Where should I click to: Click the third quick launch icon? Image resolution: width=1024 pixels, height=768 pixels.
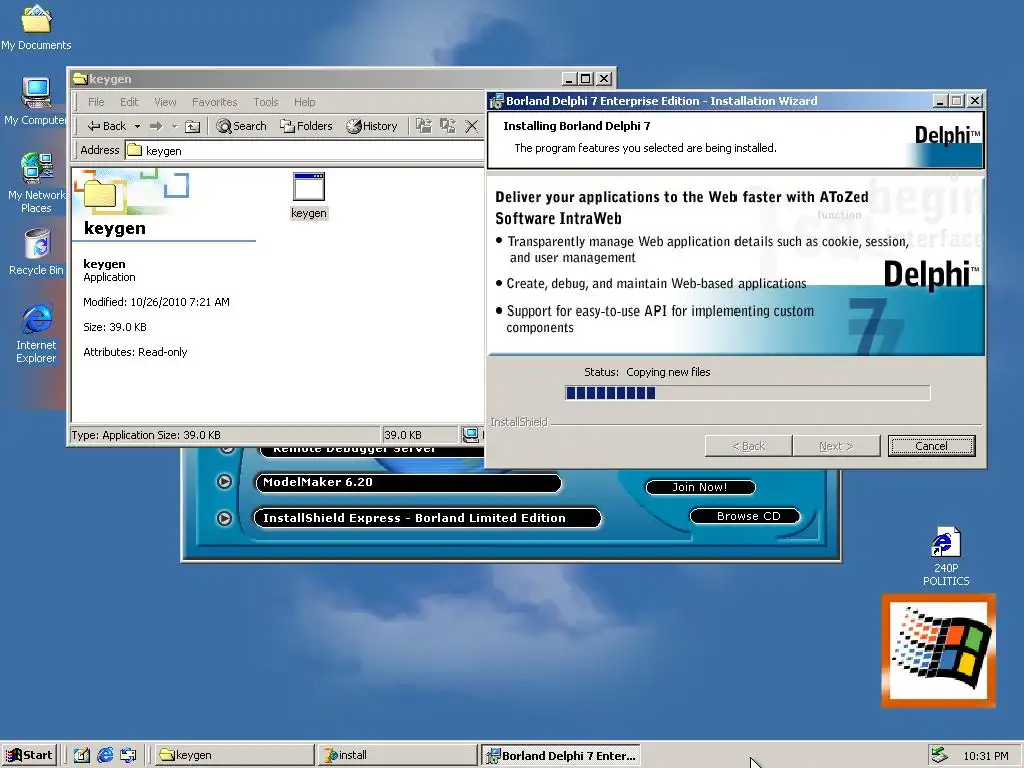129,755
